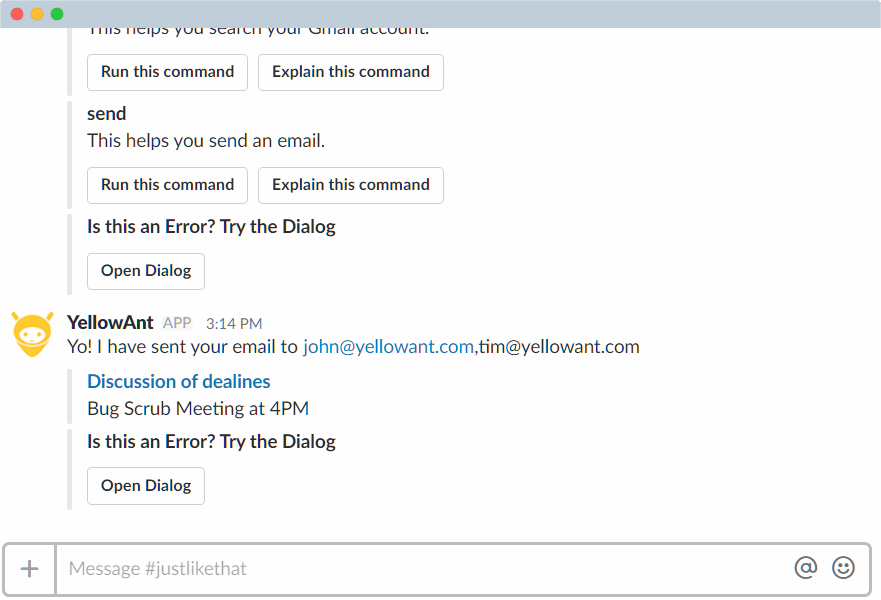Open the @ mention picker icon
Image resolution: width=881 pixels, height=600 pixels.
pos(806,567)
